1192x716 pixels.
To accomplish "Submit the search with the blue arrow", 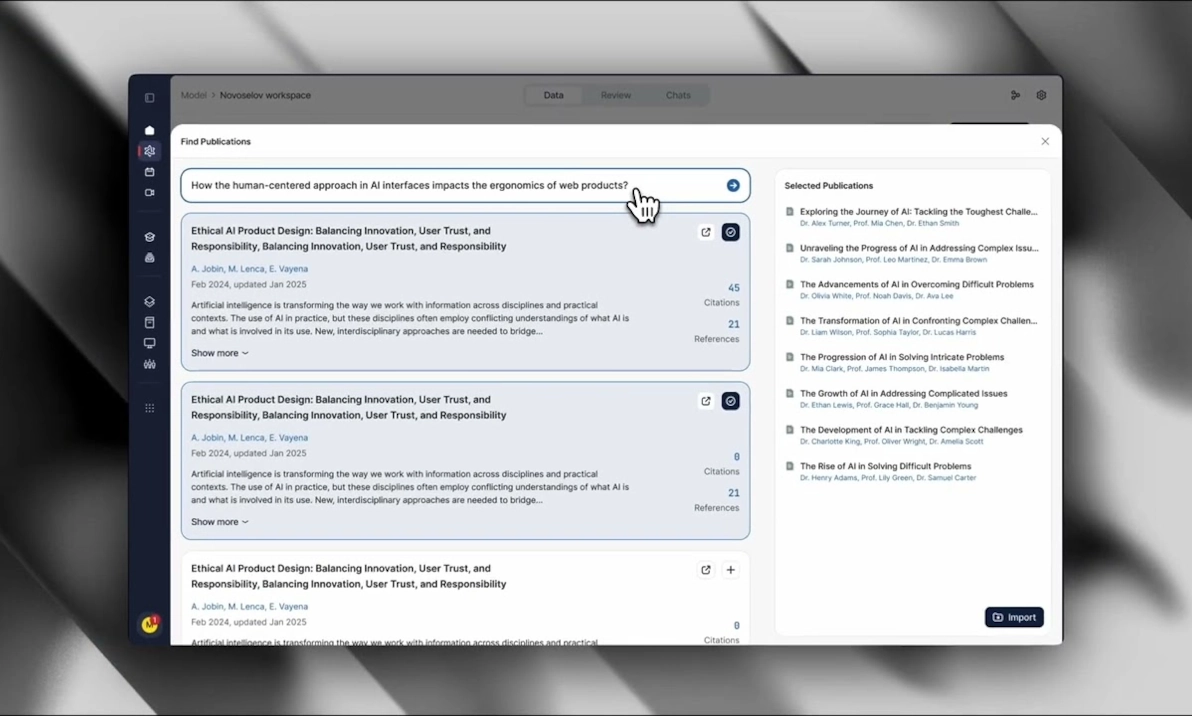I will click(x=733, y=185).
